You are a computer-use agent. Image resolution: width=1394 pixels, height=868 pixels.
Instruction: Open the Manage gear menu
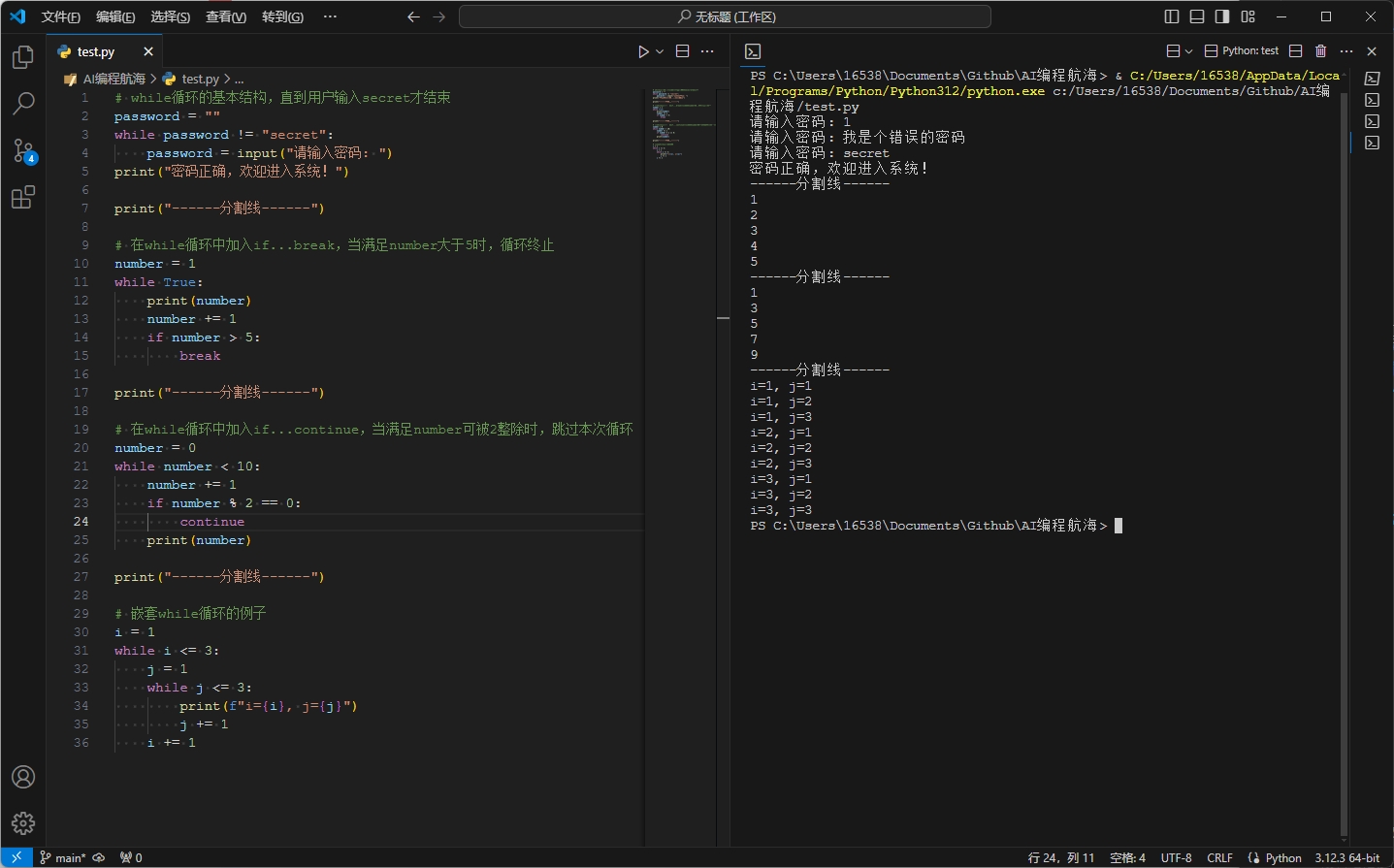click(x=23, y=823)
